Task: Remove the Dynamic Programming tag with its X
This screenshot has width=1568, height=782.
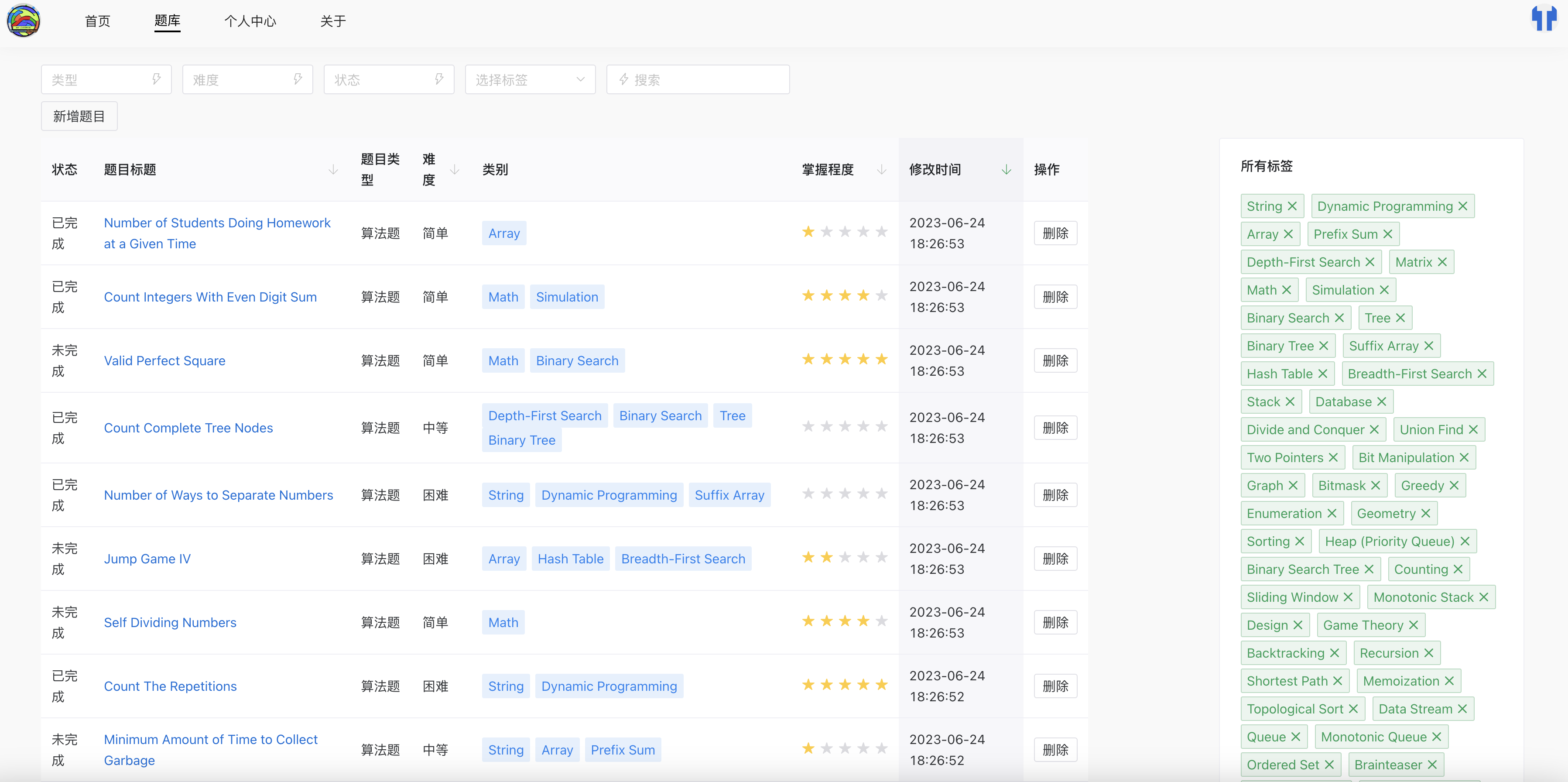Action: pyautogui.click(x=1463, y=206)
